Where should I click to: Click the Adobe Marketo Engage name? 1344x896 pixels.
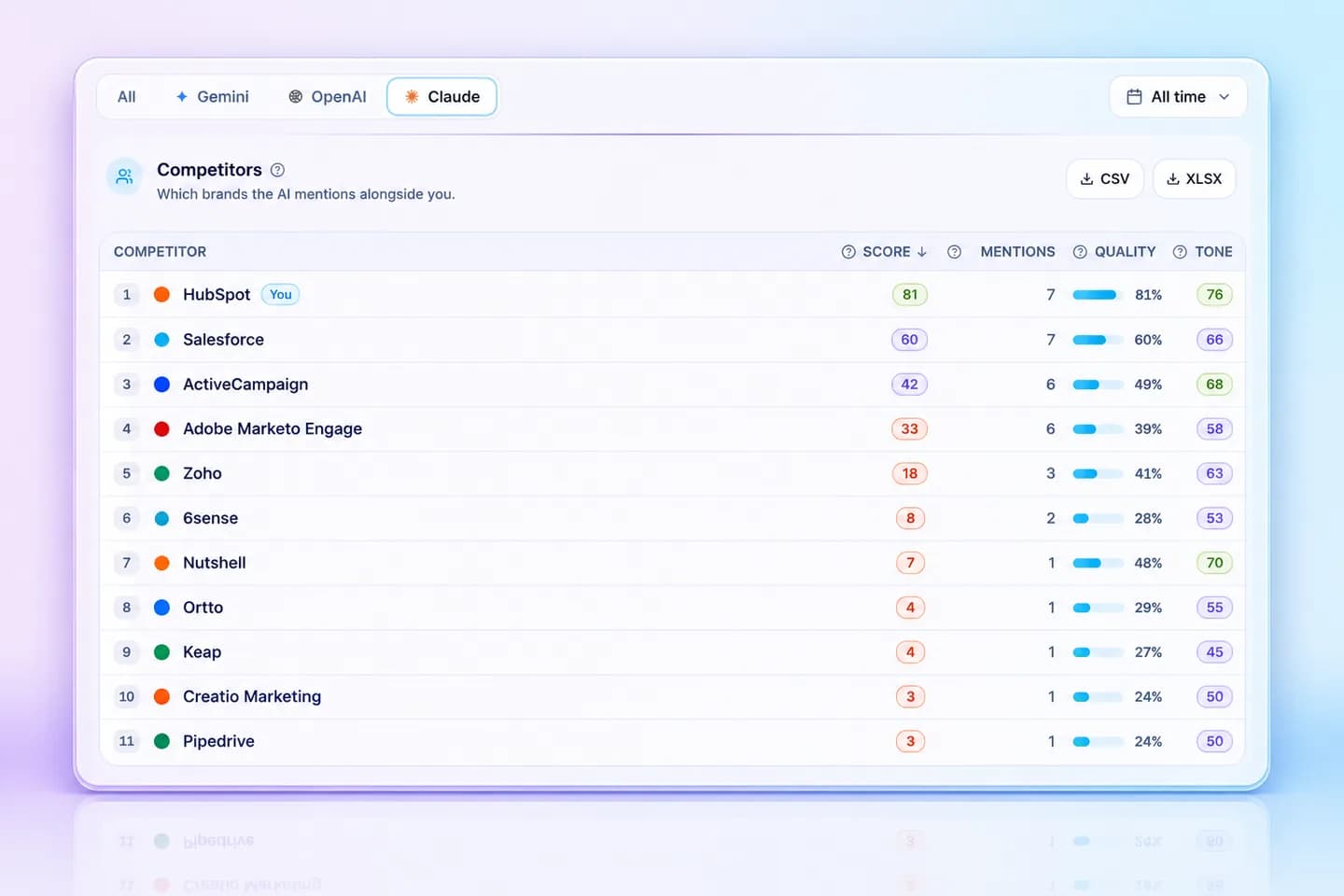[x=273, y=429]
